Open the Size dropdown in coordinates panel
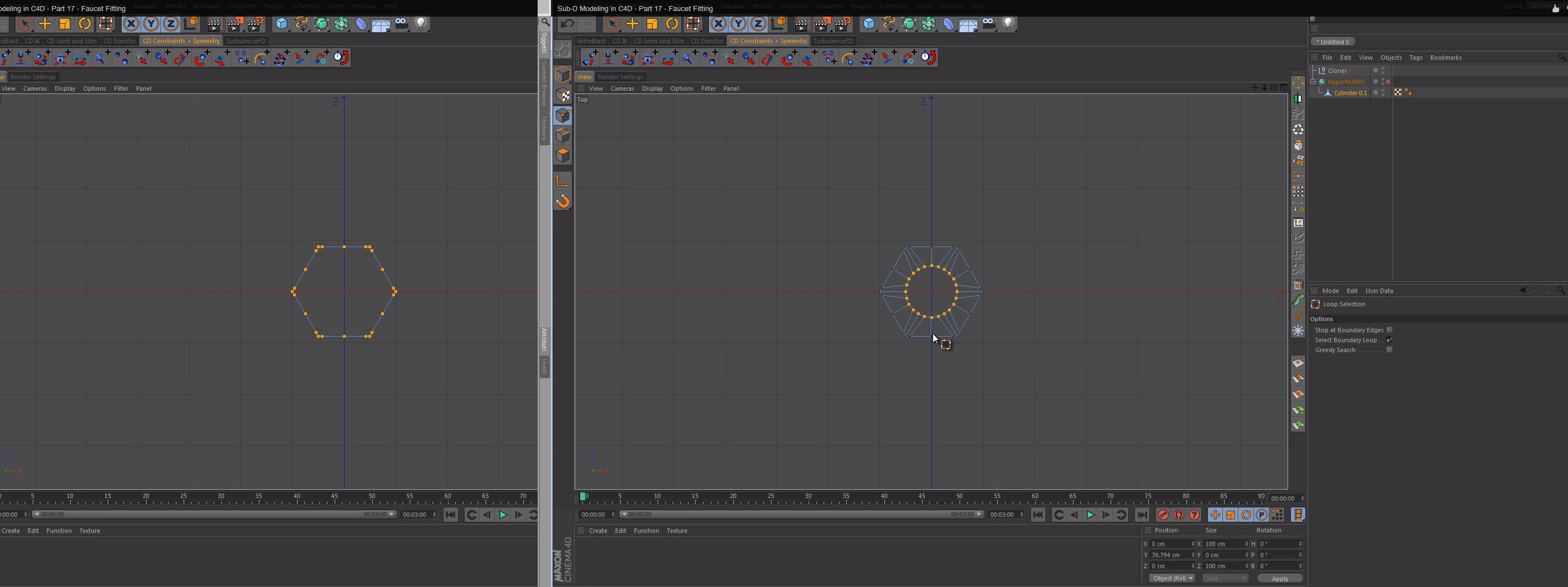Image resolution: width=1568 pixels, height=587 pixels. click(x=1225, y=578)
